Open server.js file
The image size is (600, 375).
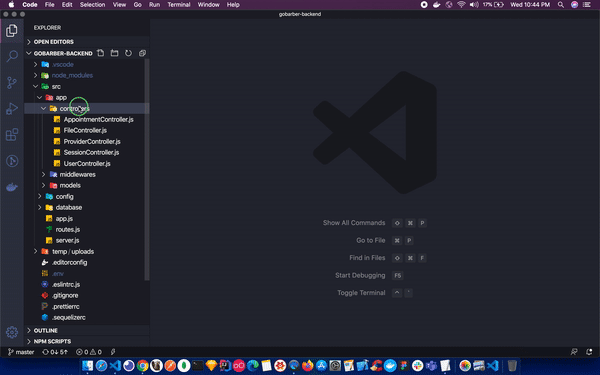[87, 240]
